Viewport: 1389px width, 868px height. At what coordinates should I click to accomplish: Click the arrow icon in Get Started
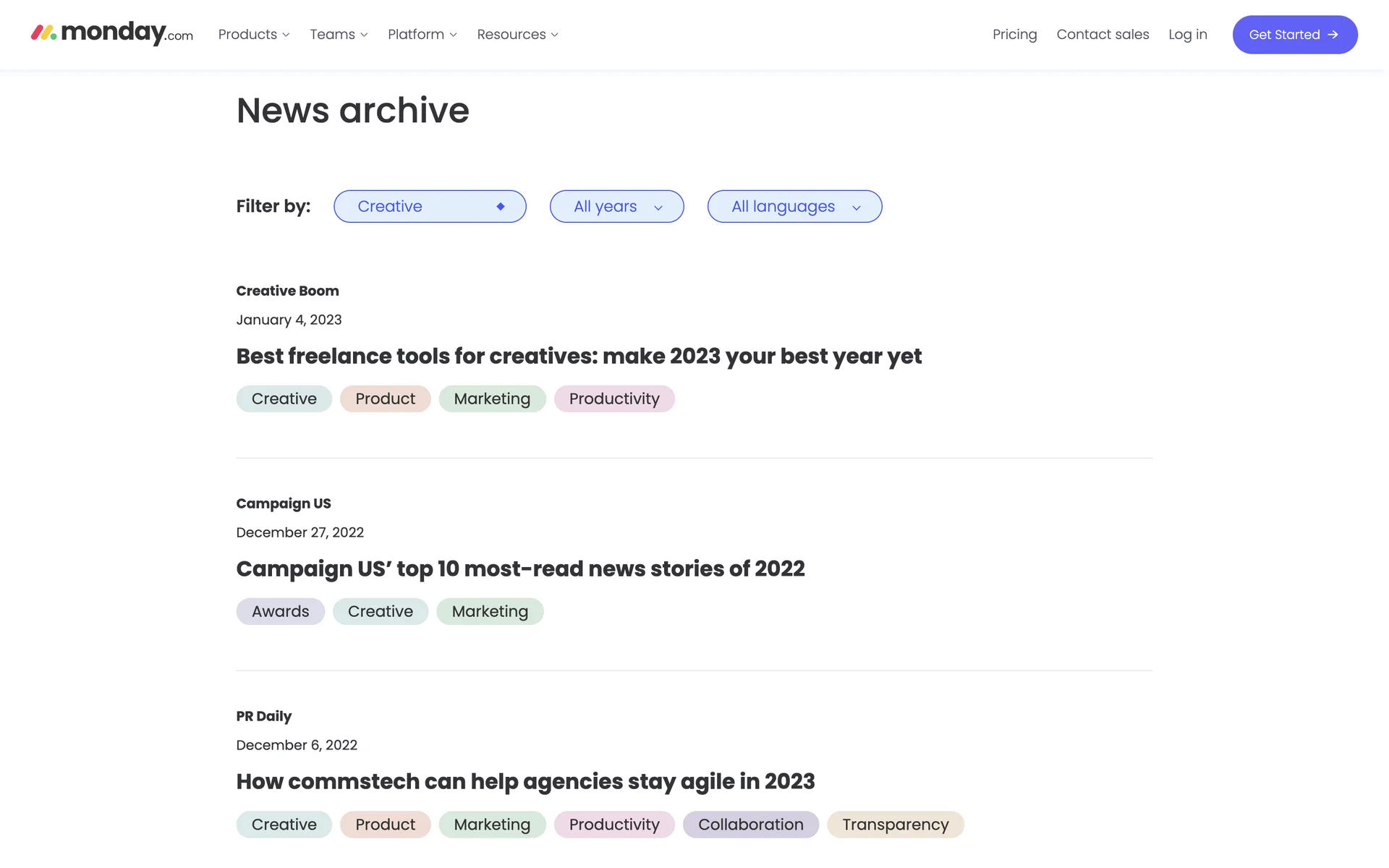point(1333,35)
